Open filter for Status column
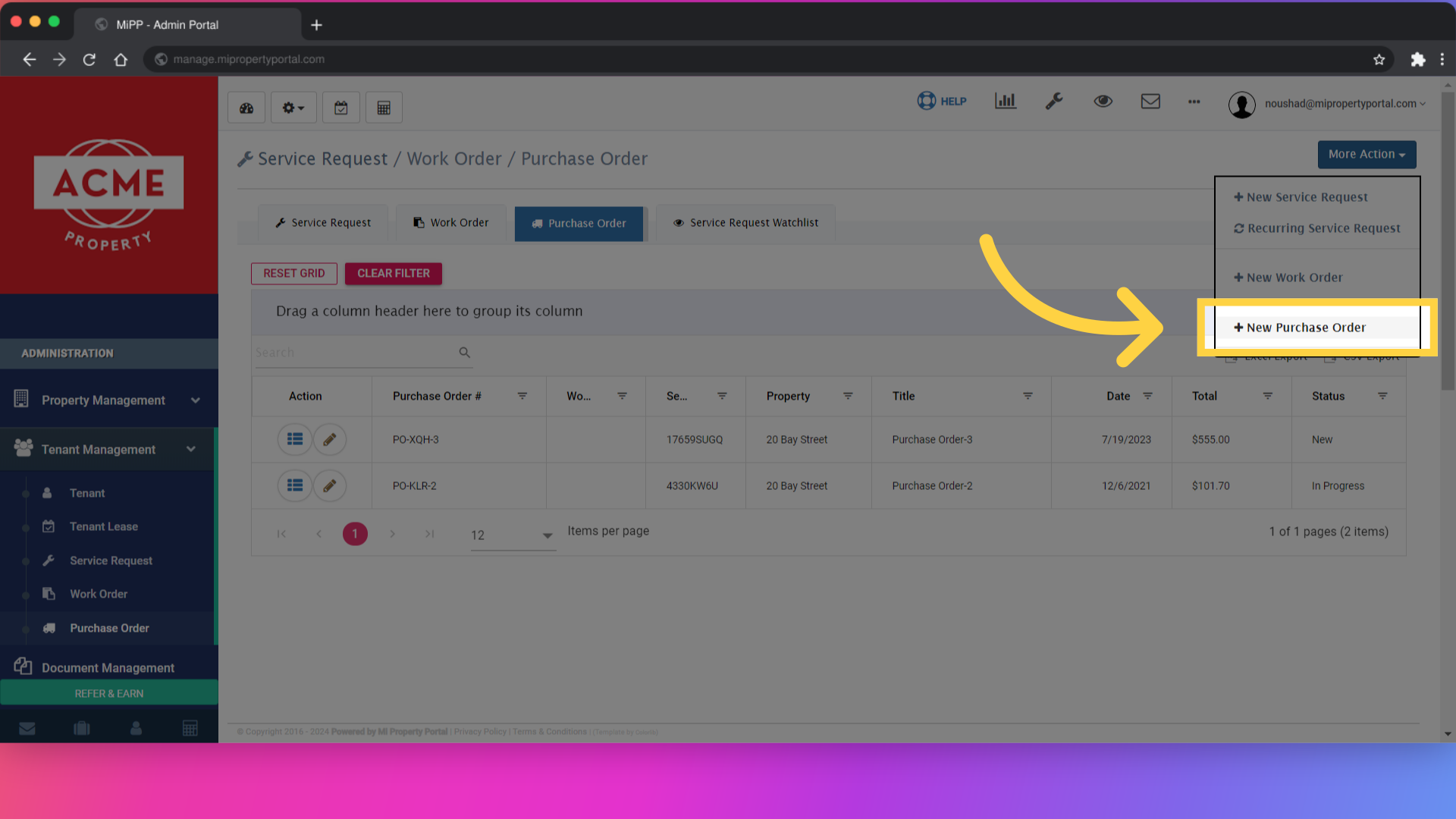The image size is (1456, 819). 1382,396
